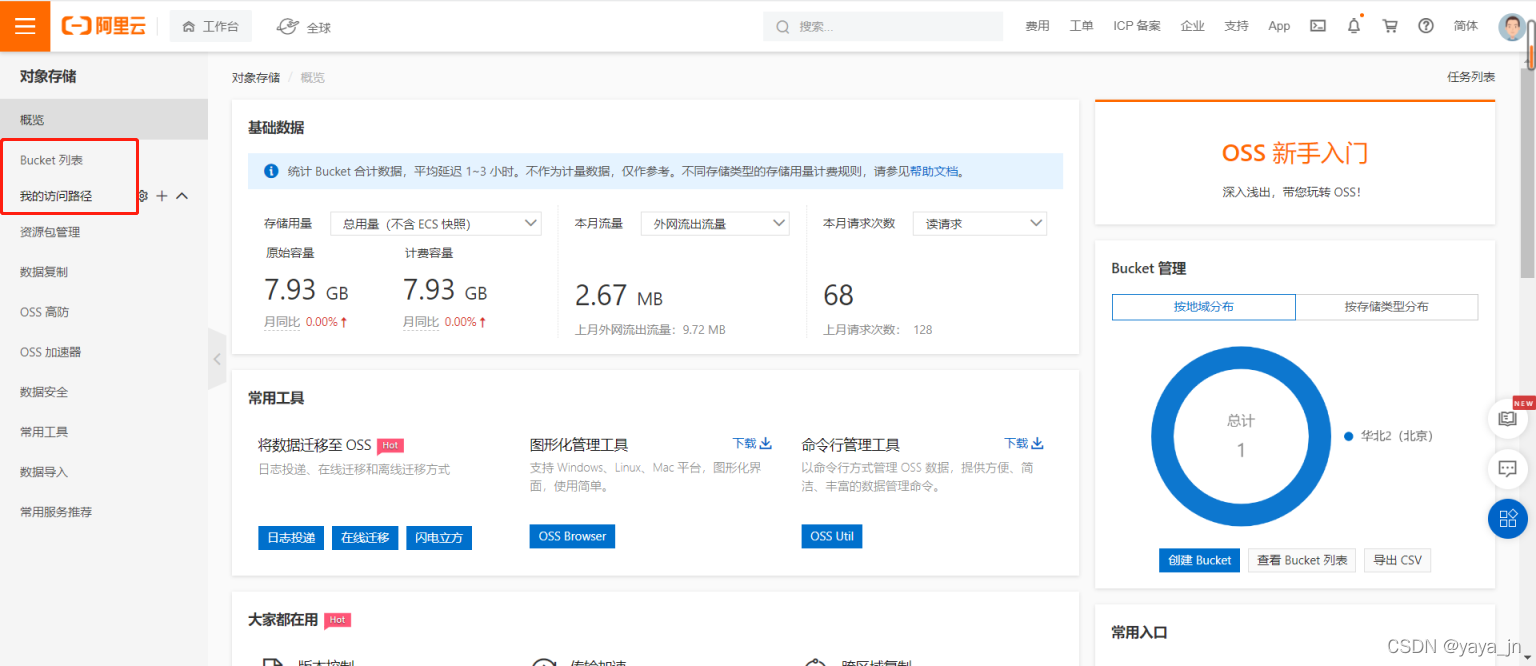
Task: Click the 日志投递 button
Action: click(x=291, y=538)
